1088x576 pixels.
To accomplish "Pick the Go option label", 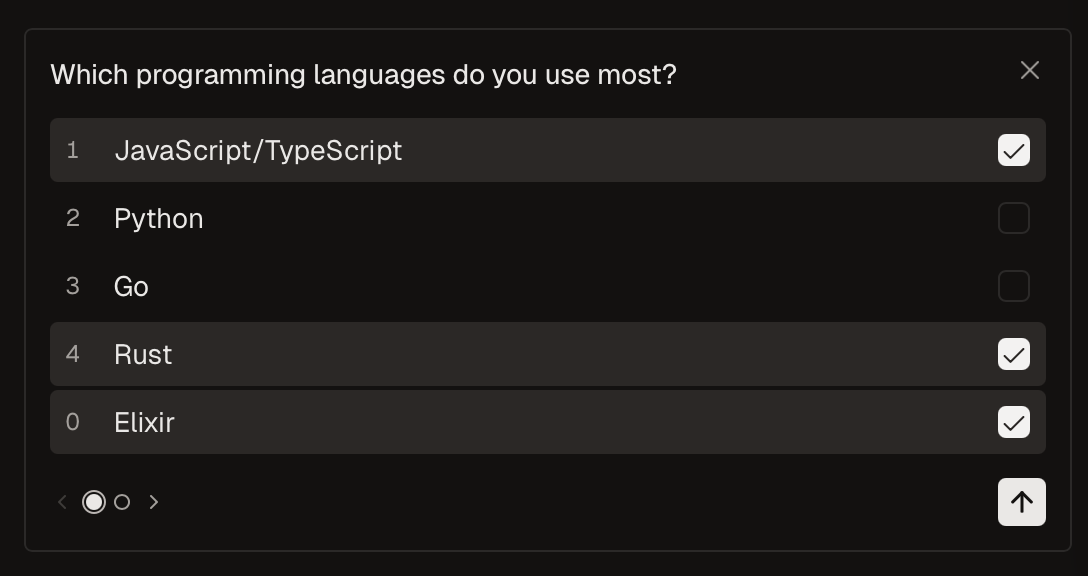I will pos(131,286).
